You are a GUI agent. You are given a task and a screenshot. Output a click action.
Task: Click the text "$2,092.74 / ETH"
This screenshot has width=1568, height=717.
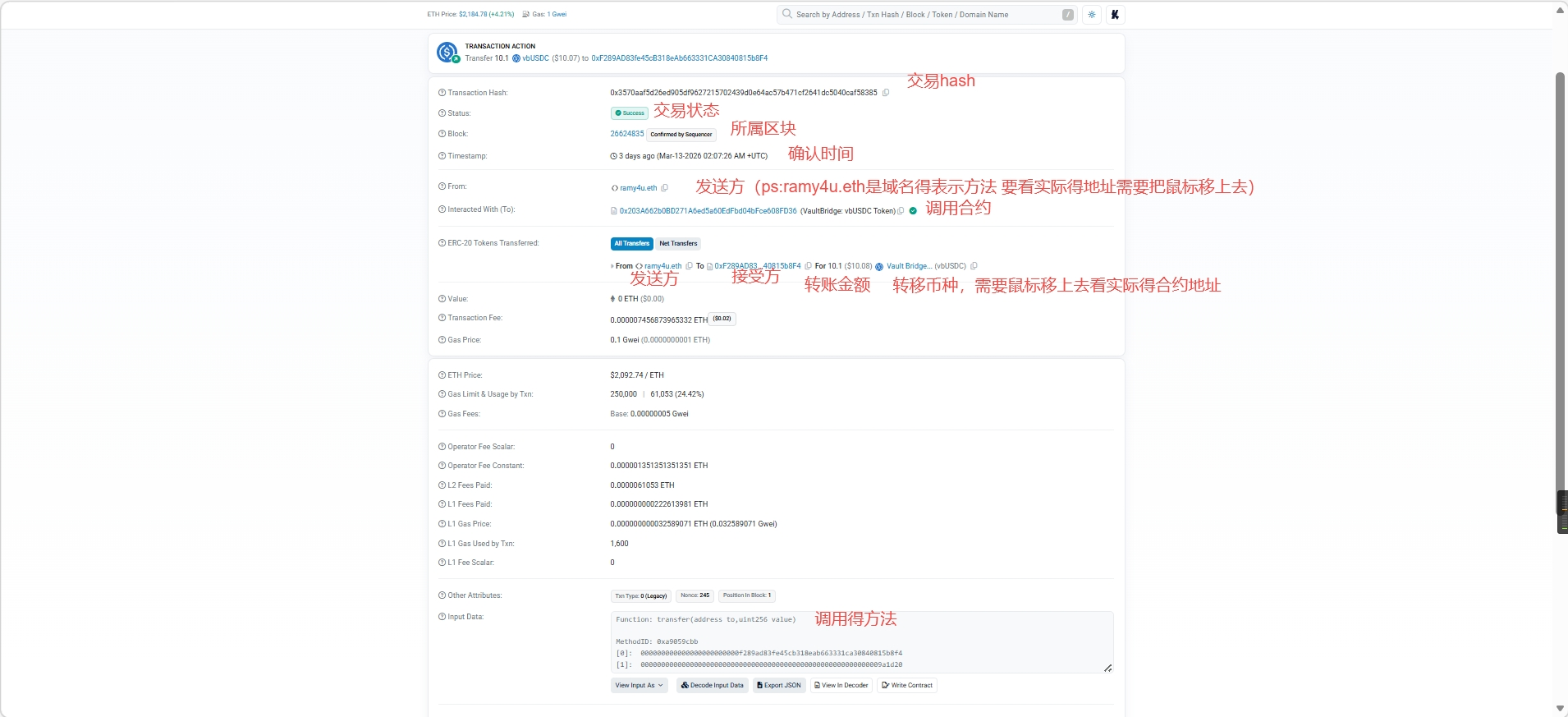(x=637, y=375)
